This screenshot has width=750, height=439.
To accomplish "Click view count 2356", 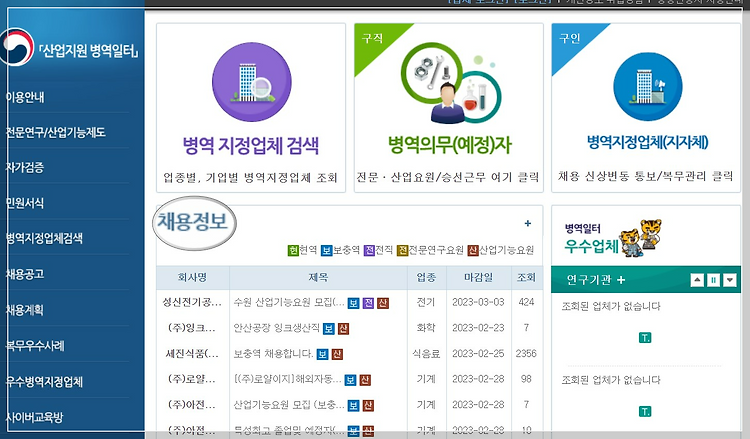I will [526, 354].
